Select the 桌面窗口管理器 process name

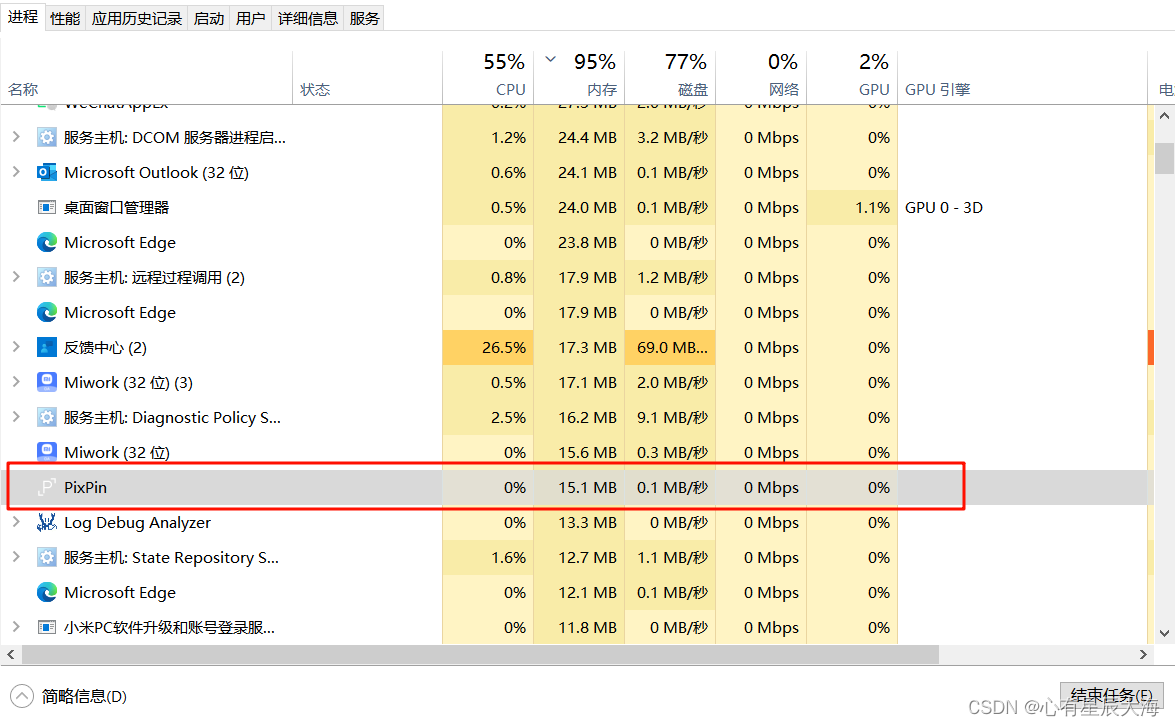[x=116, y=208]
